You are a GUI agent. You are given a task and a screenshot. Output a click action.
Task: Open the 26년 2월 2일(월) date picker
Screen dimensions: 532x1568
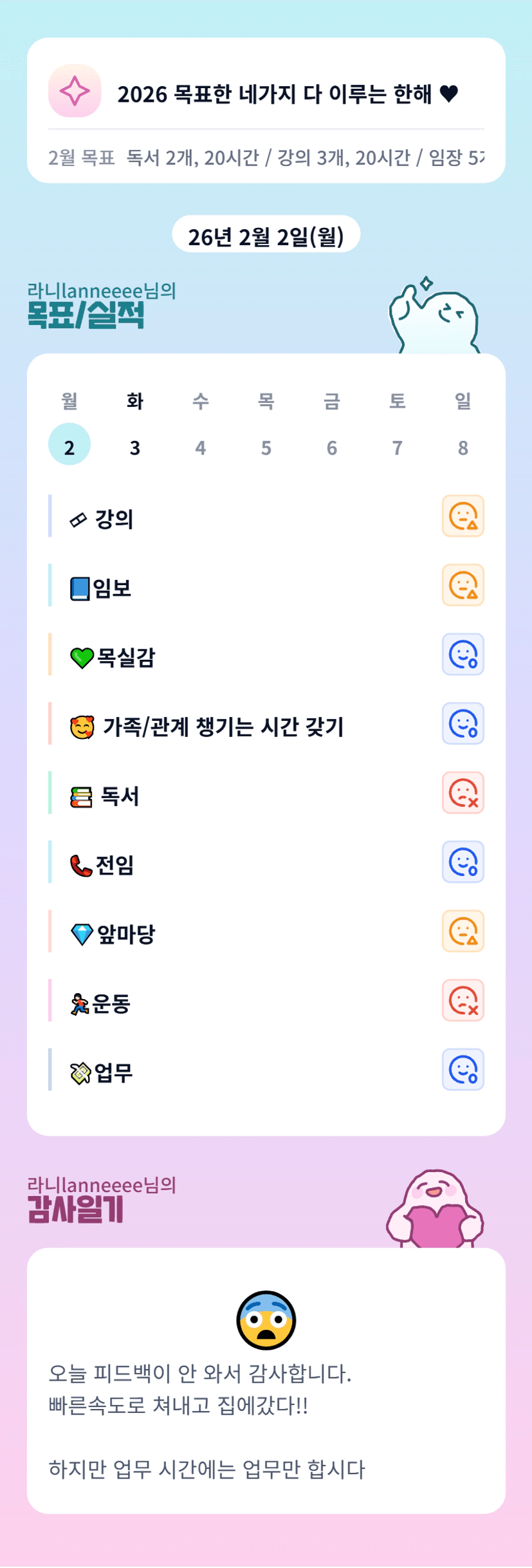click(266, 236)
